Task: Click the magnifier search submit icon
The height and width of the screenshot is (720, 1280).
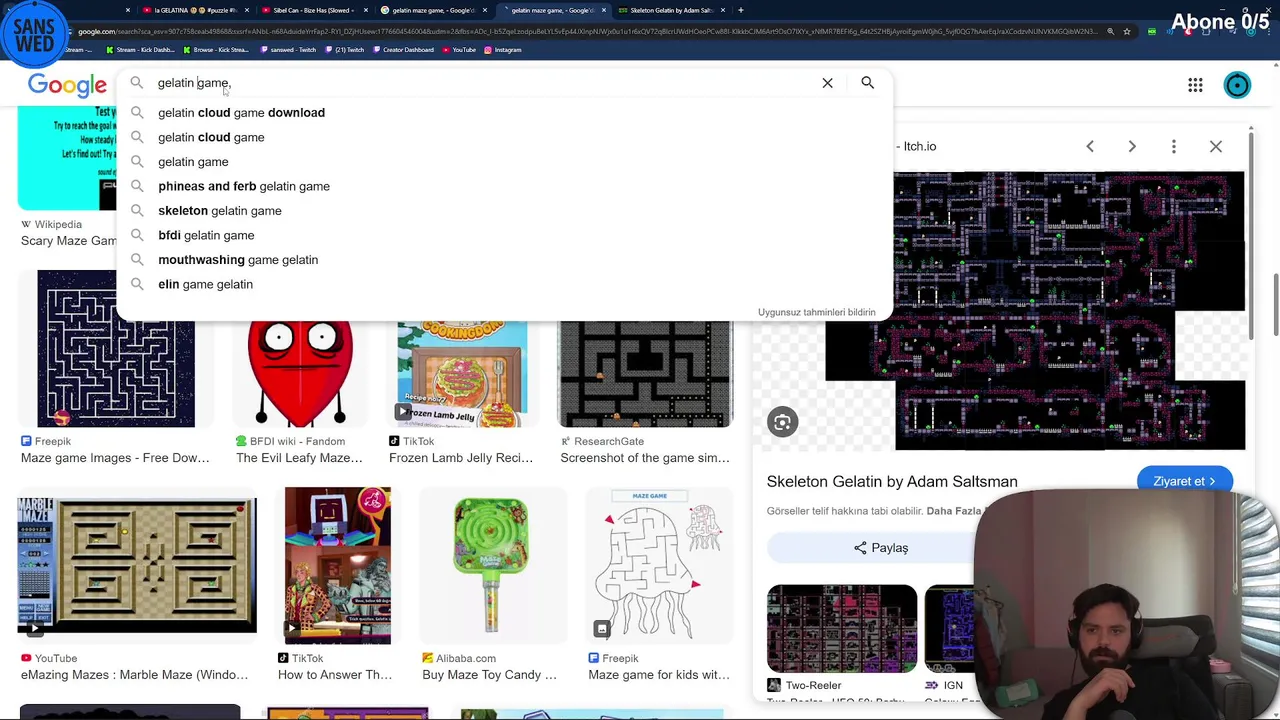Action: pyautogui.click(x=867, y=83)
